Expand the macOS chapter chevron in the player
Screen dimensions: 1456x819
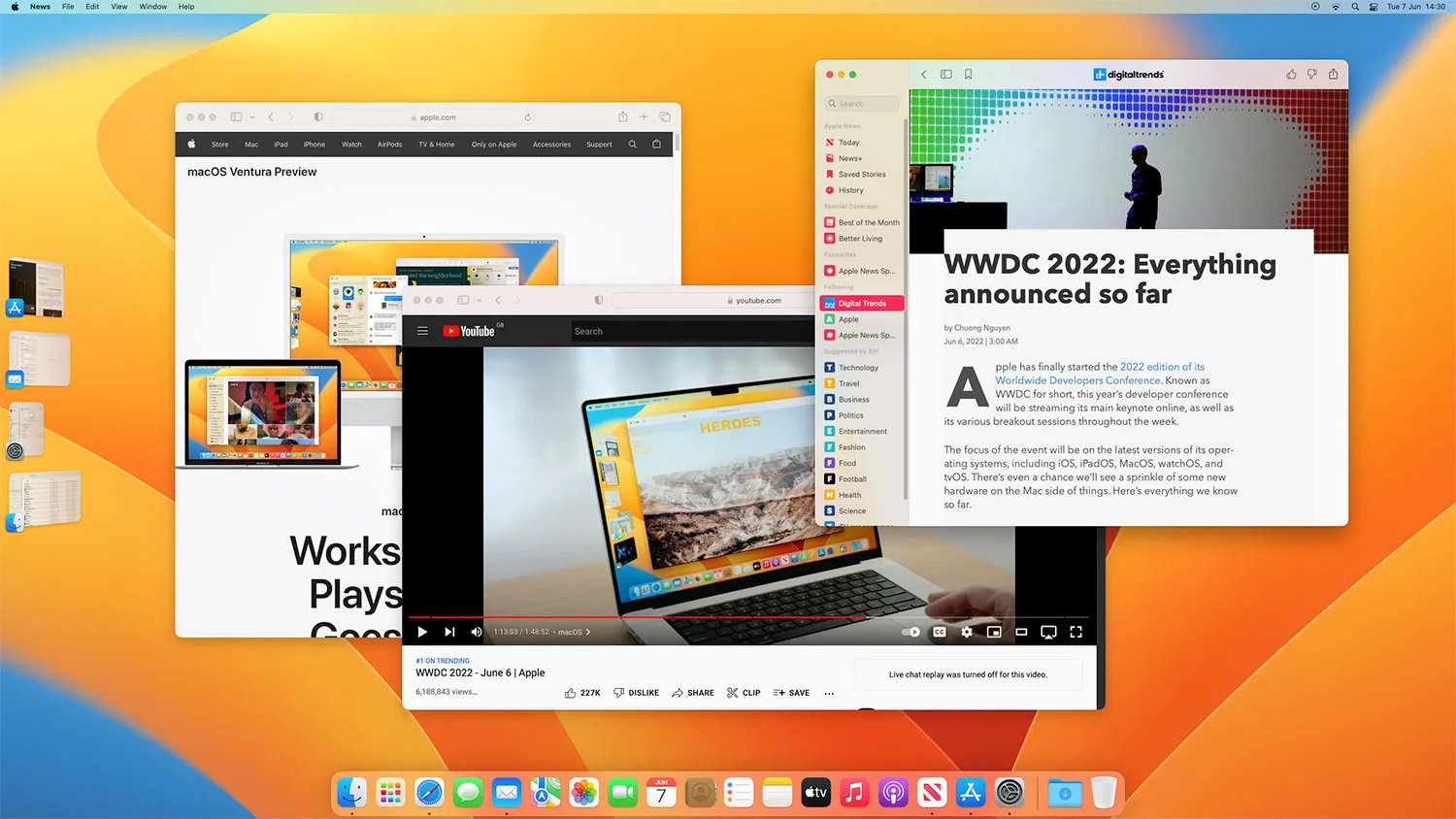coord(588,632)
